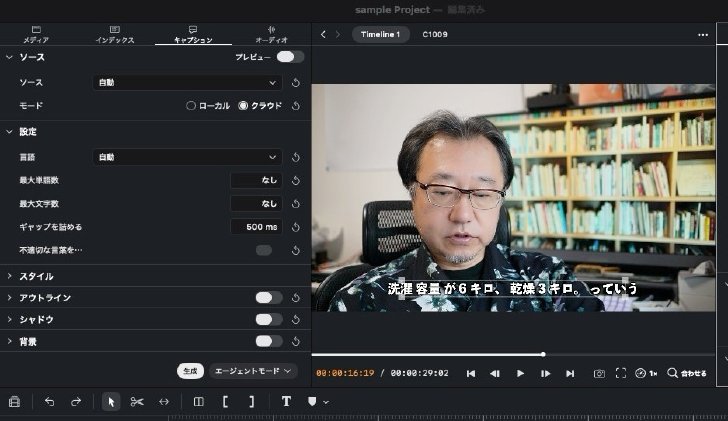Enable the シャドウ toggle
Viewport: 728px width, 421px height.
pyautogui.click(x=269, y=319)
